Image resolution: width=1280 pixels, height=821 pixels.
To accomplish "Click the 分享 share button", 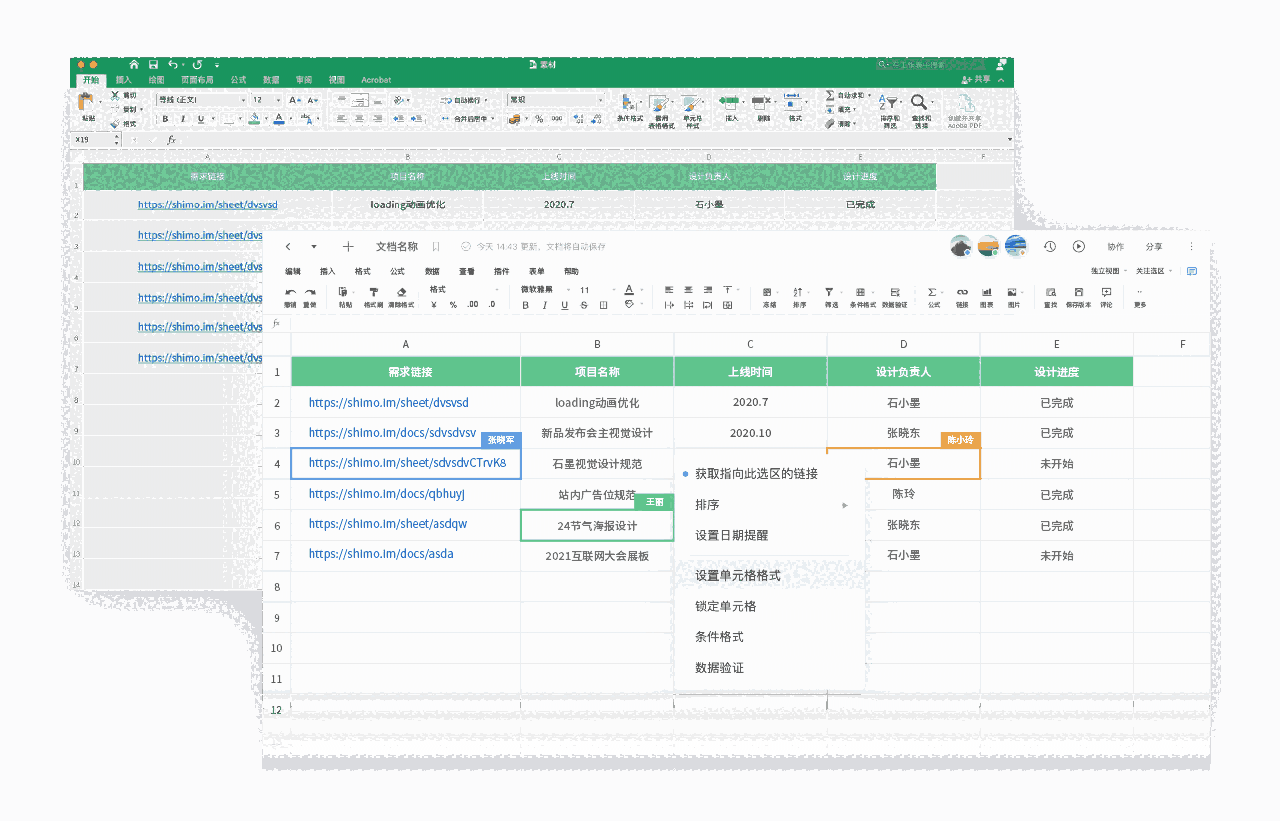I will [1153, 247].
